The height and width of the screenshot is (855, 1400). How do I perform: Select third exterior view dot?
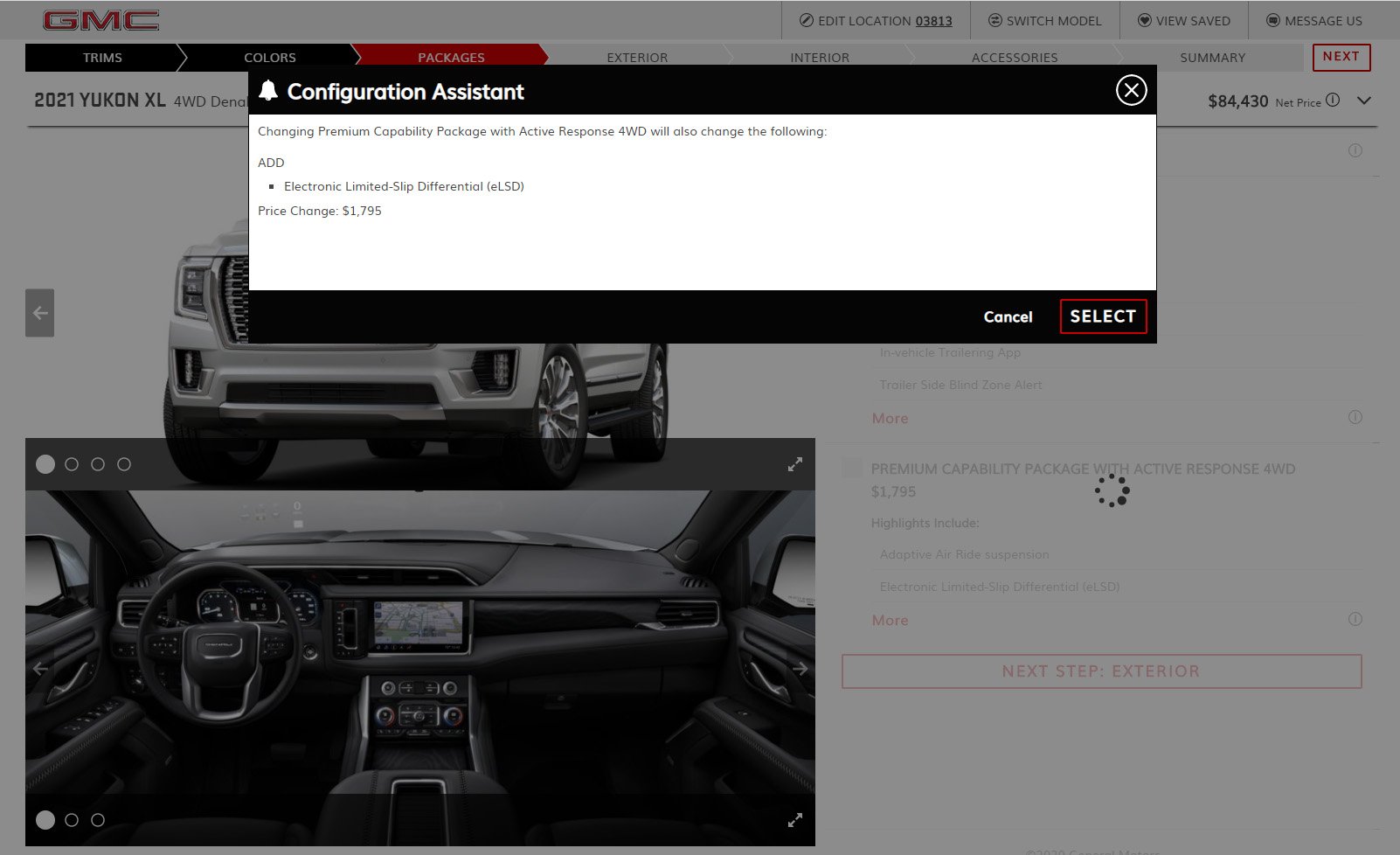pos(98,464)
